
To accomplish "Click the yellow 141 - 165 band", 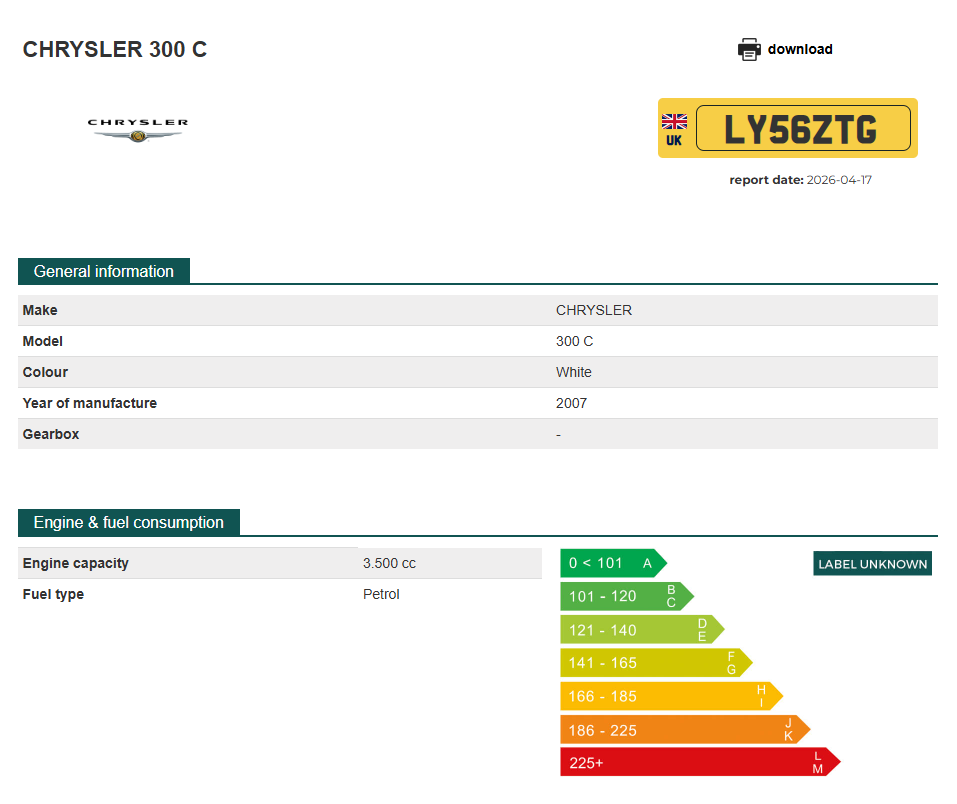I will pyautogui.click(x=656, y=663).
